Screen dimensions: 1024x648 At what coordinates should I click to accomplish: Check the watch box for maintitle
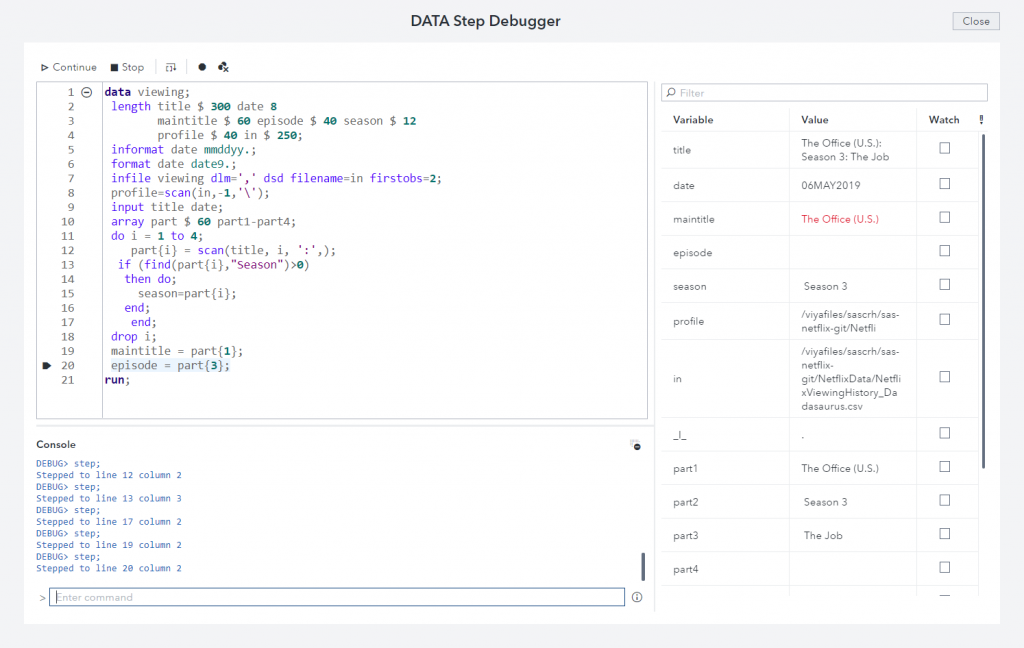coord(944,217)
